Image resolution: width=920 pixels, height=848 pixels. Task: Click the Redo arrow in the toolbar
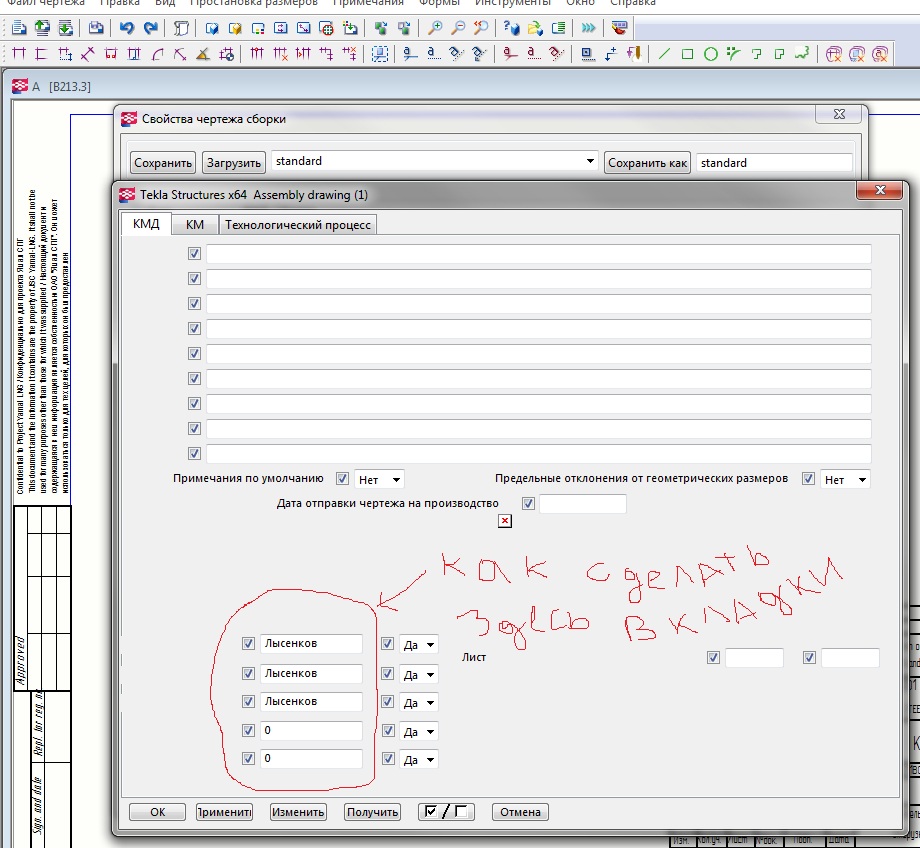pyautogui.click(x=150, y=28)
